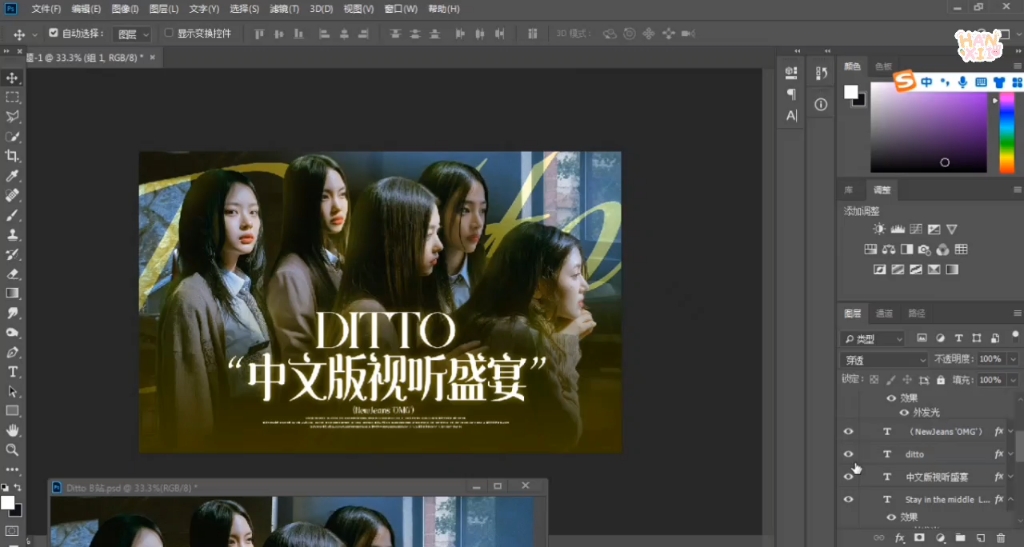Switch to the 库 tab
Screen dimensions: 1024x547
tap(848, 190)
